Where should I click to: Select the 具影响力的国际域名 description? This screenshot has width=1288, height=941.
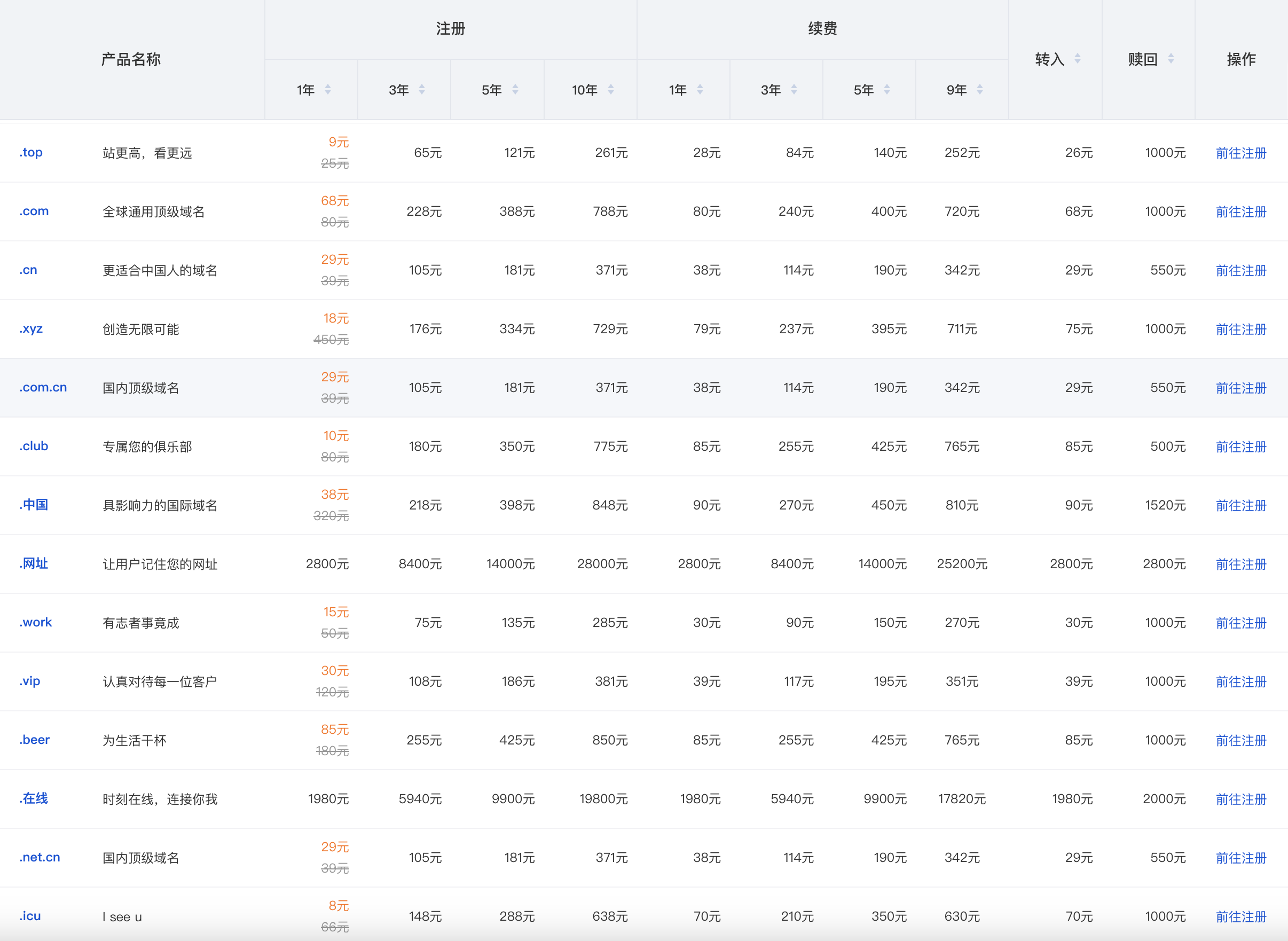click(x=160, y=505)
